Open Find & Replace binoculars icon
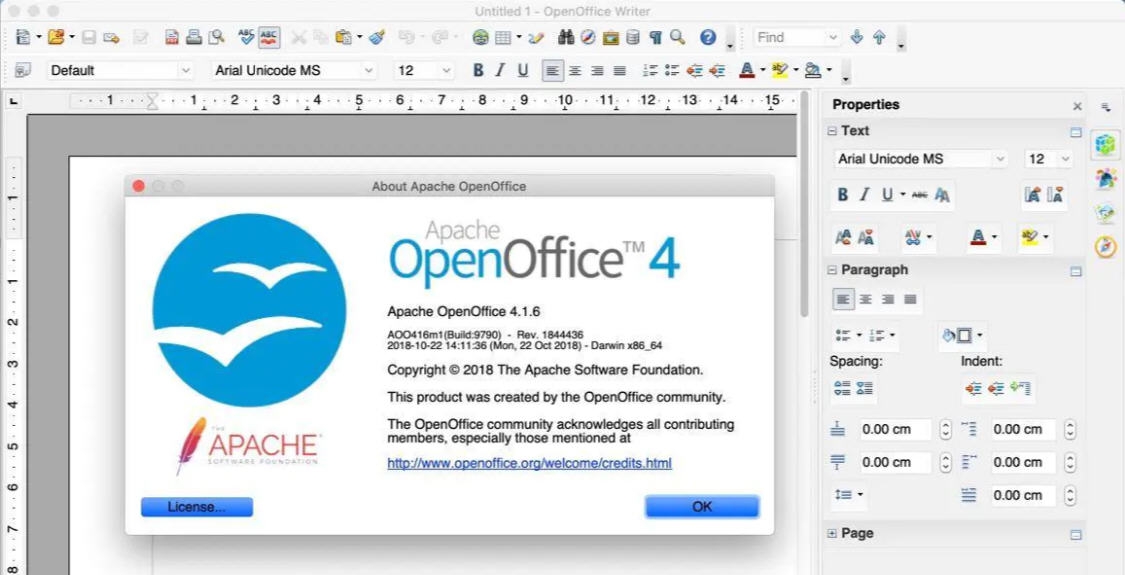The height and width of the screenshot is (575, 1125). point(566,37)
